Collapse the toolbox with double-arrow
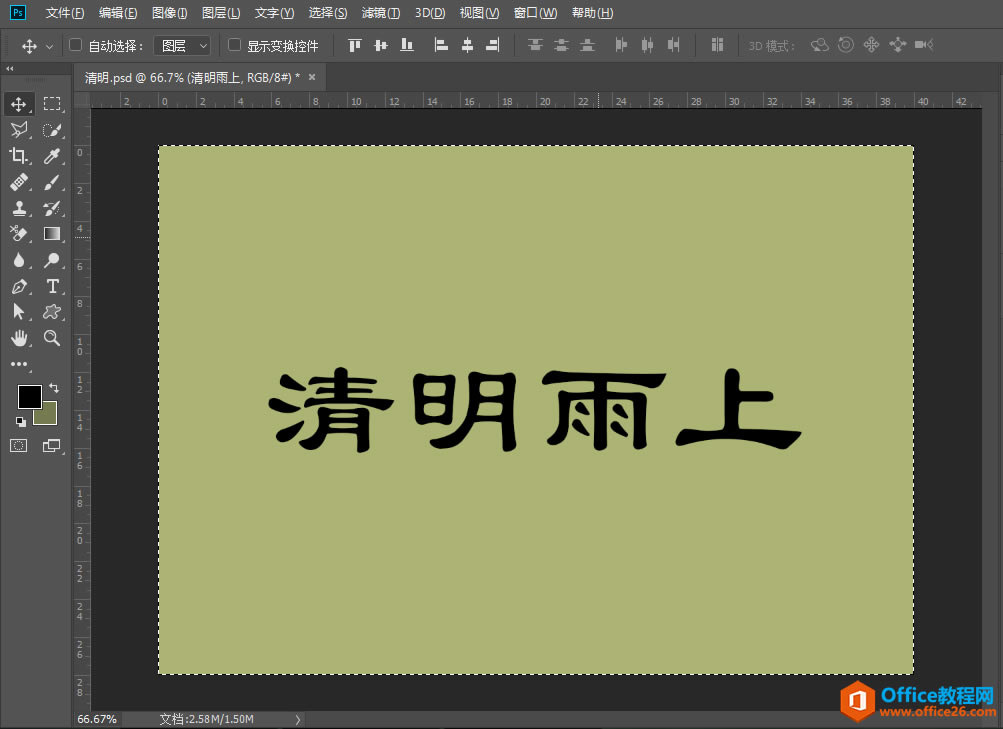 (10, 68)
